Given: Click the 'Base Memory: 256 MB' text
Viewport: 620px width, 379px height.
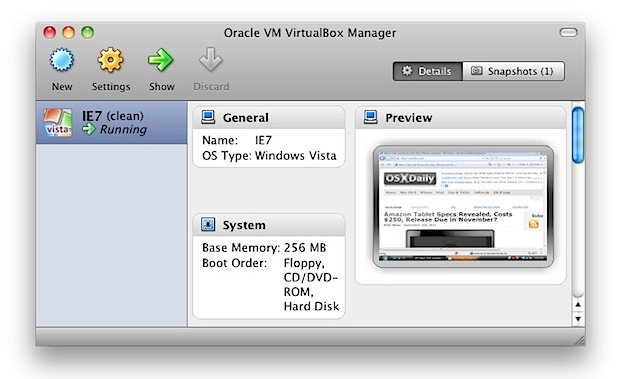Looking at the screenshot, I should coord(264,248).
